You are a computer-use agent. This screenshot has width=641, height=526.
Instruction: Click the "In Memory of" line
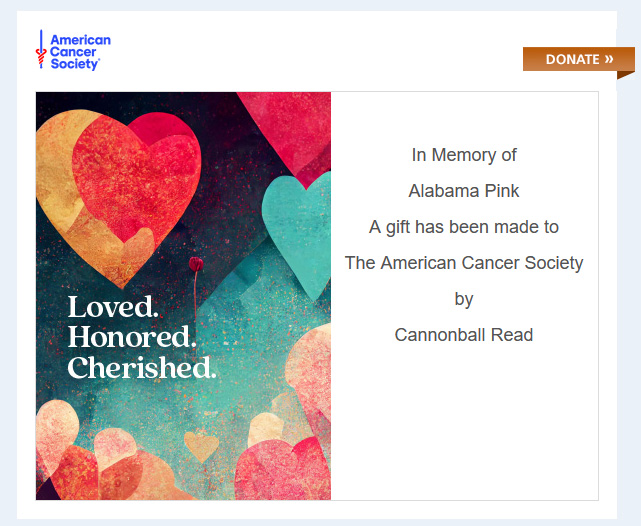(464, 155)
